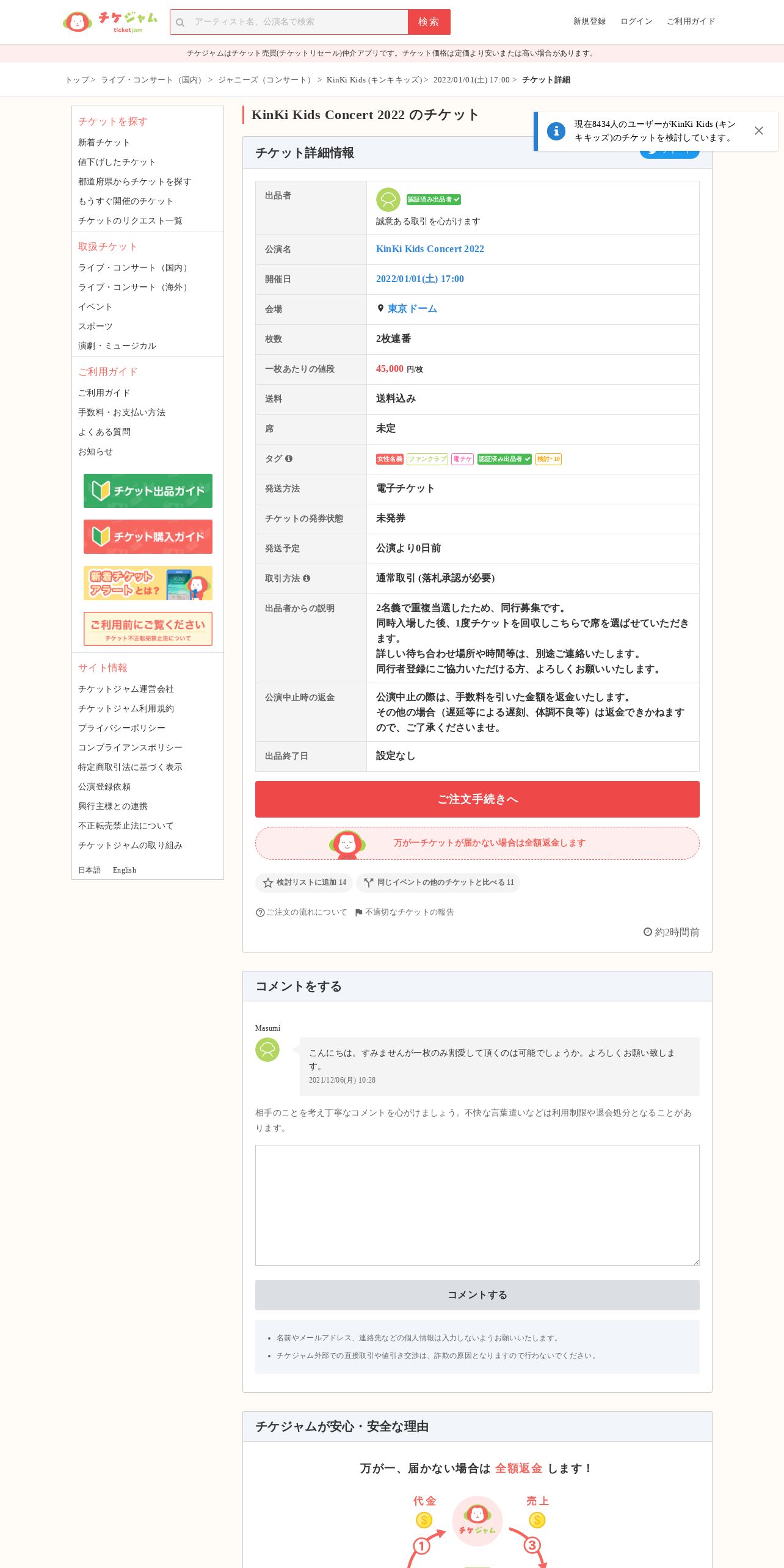The image size is (784, 1568).
Task: Click the seller avatar icon
Action: pyautogui.click(x=388, y=200)
